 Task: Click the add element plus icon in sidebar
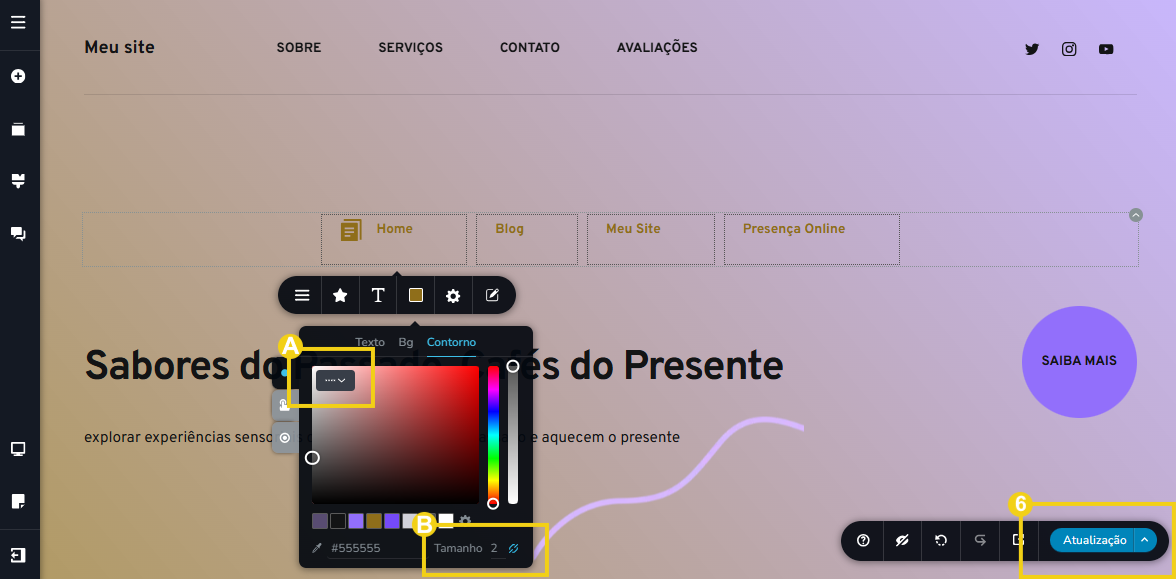[18, 76]
